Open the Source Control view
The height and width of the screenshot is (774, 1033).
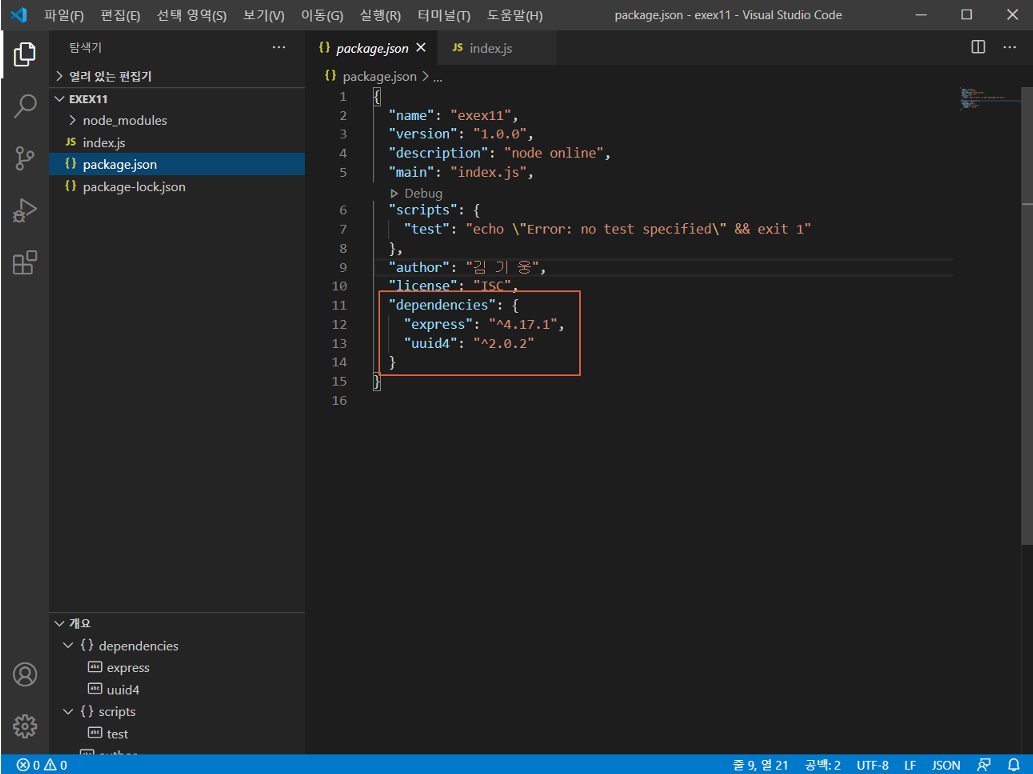click(24, 158)
